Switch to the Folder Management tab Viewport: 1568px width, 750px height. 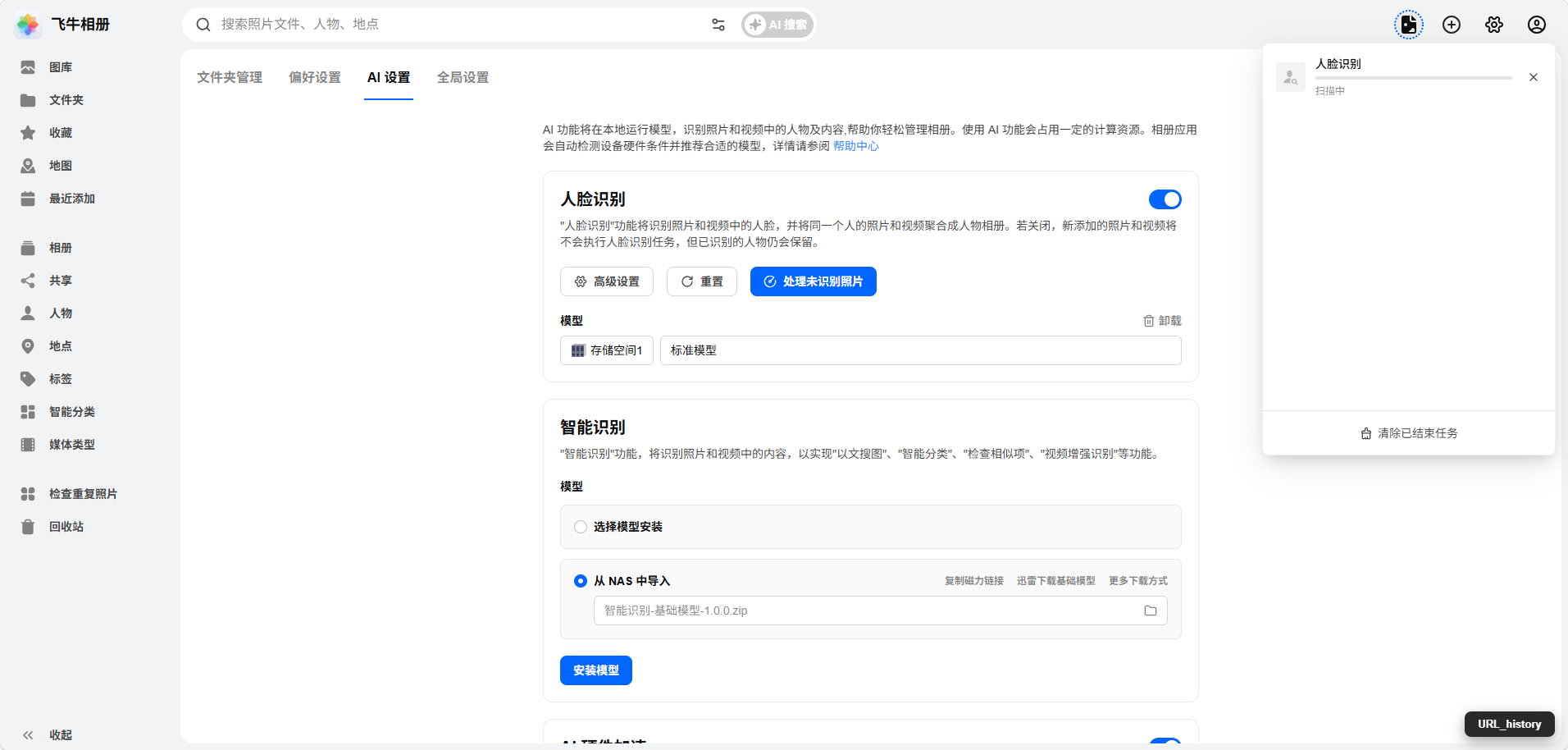[230, 77]
